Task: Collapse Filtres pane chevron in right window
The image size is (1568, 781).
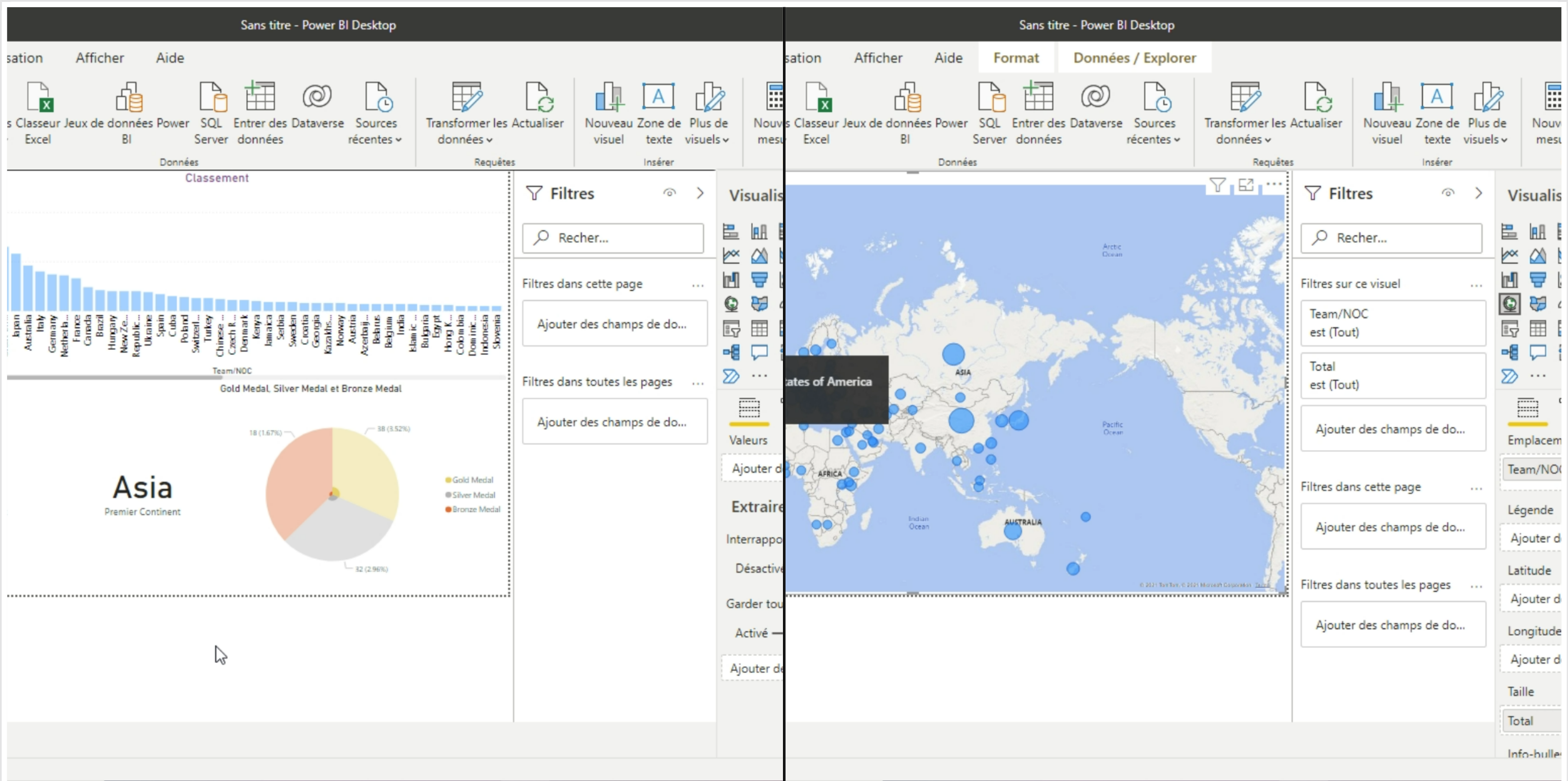Action: tap(1479, 193)
